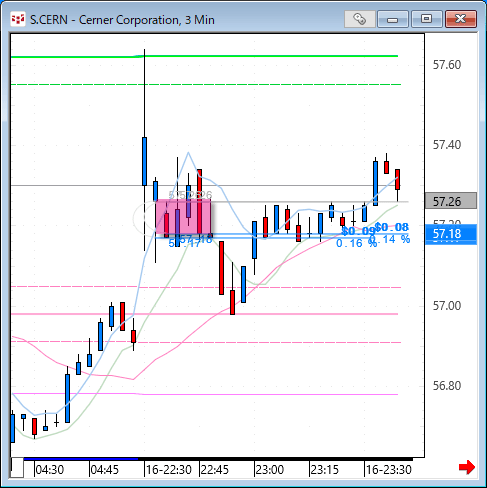Select the solid pink line near 57.00
This screenshot has height=488, width=487.
204,314
